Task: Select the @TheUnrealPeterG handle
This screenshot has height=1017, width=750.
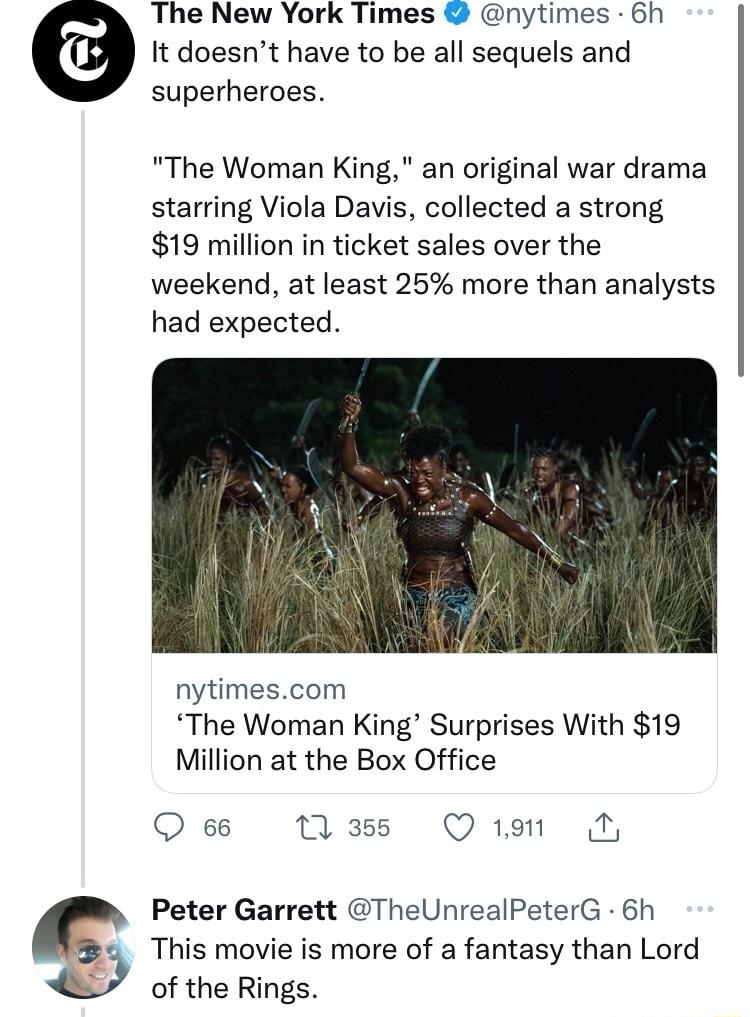Action: click(x=468, y=910)
